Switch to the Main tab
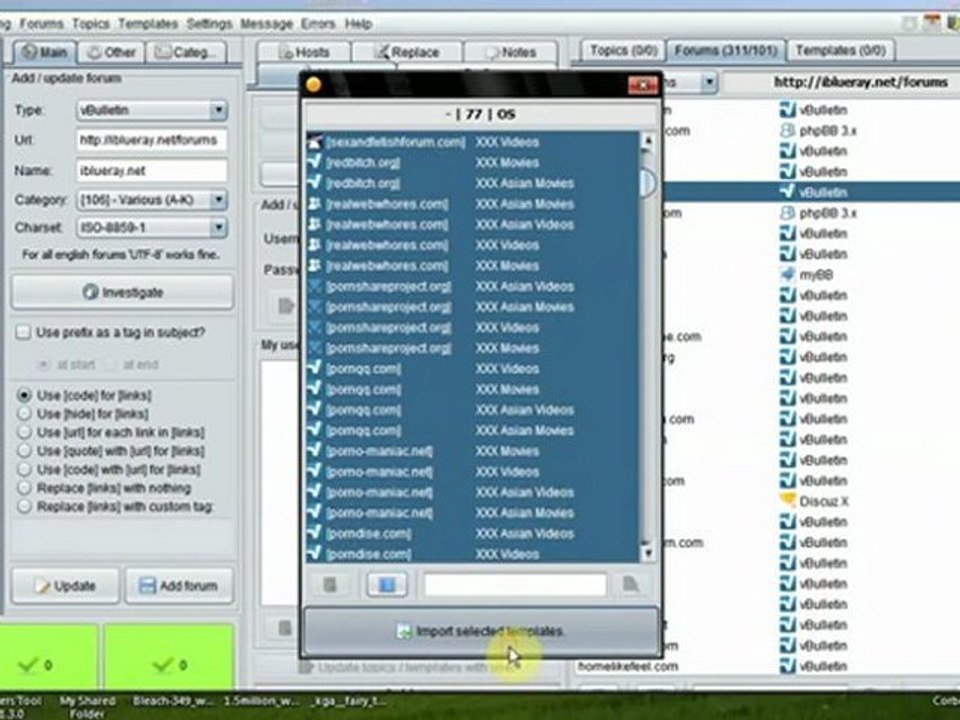The height and width of the screenshot is (720, 960). [44, 52]
